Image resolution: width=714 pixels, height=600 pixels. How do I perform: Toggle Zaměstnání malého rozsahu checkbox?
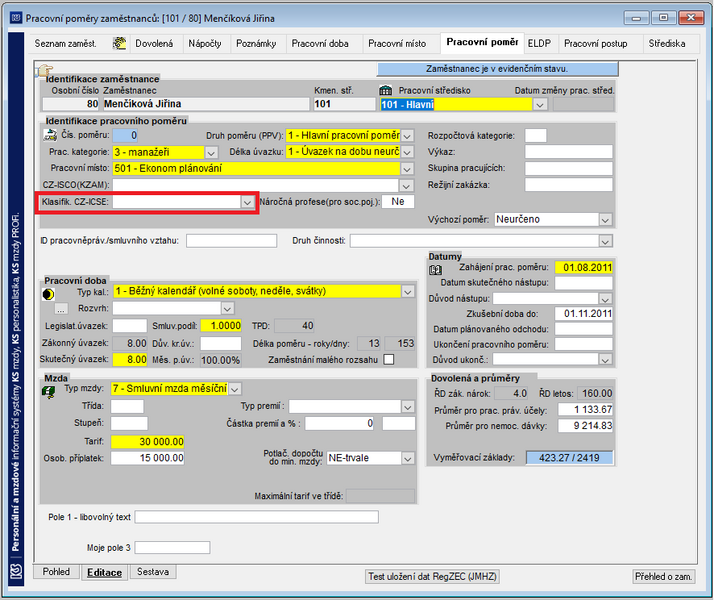tap(388, 360)
